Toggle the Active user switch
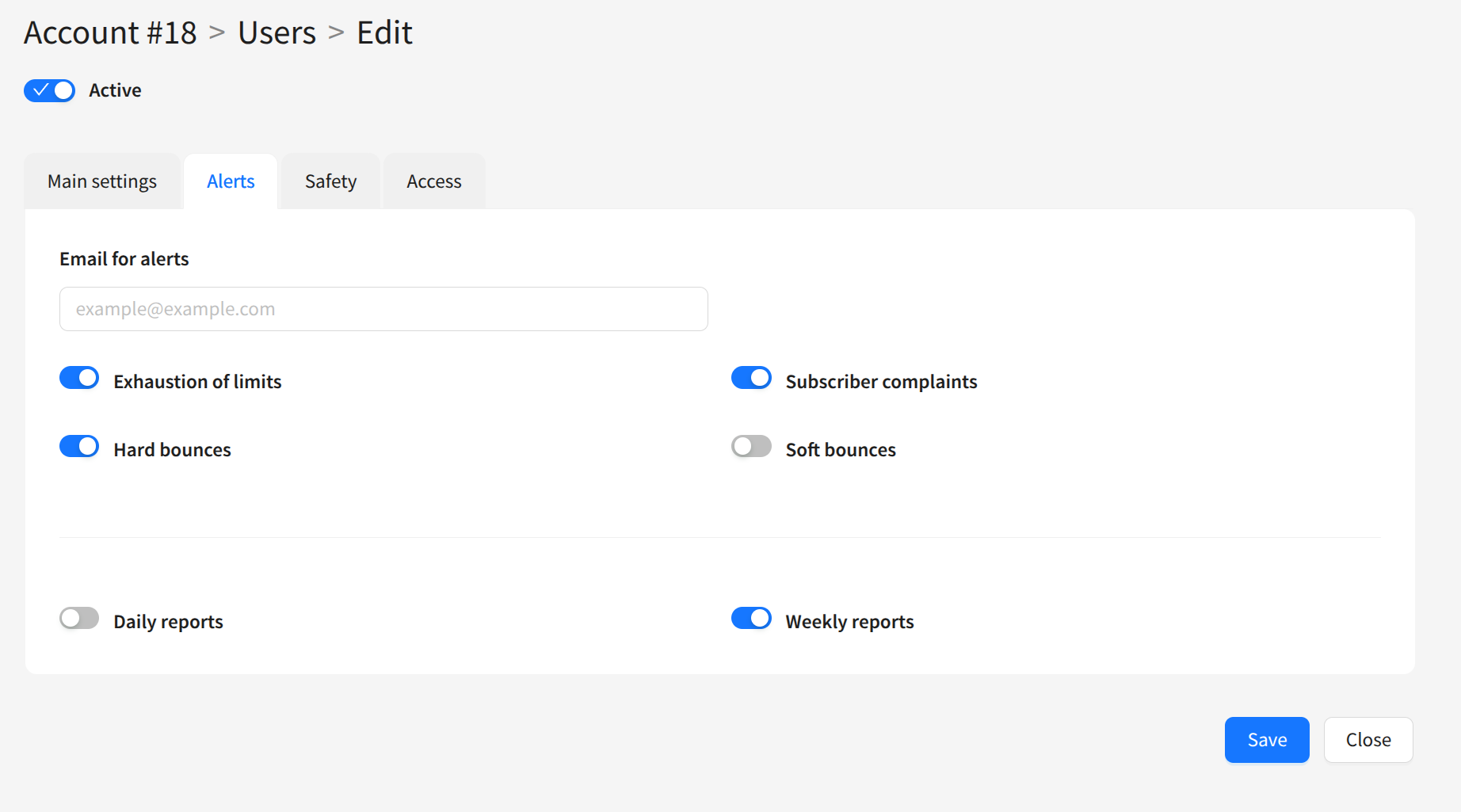1461x812 pixels. tap(49, 91)
